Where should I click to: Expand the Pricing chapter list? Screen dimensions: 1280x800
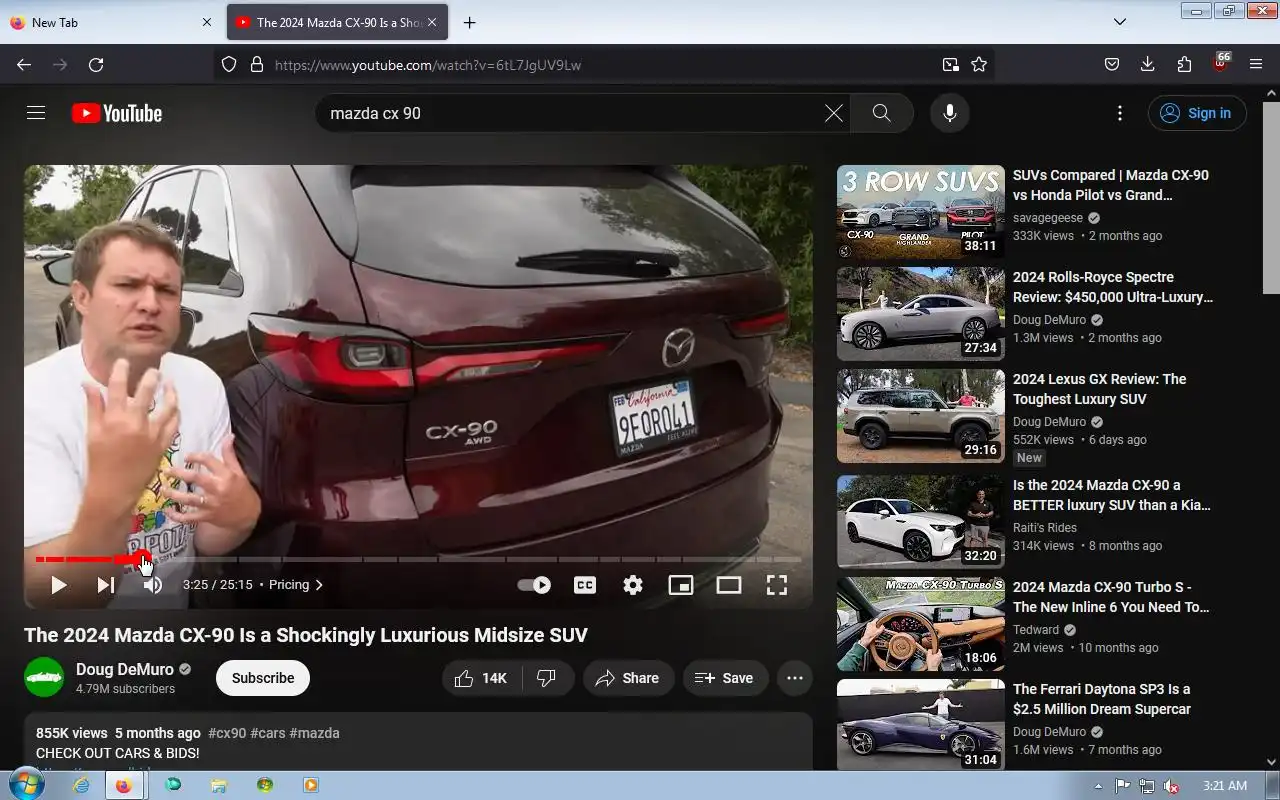296,585
